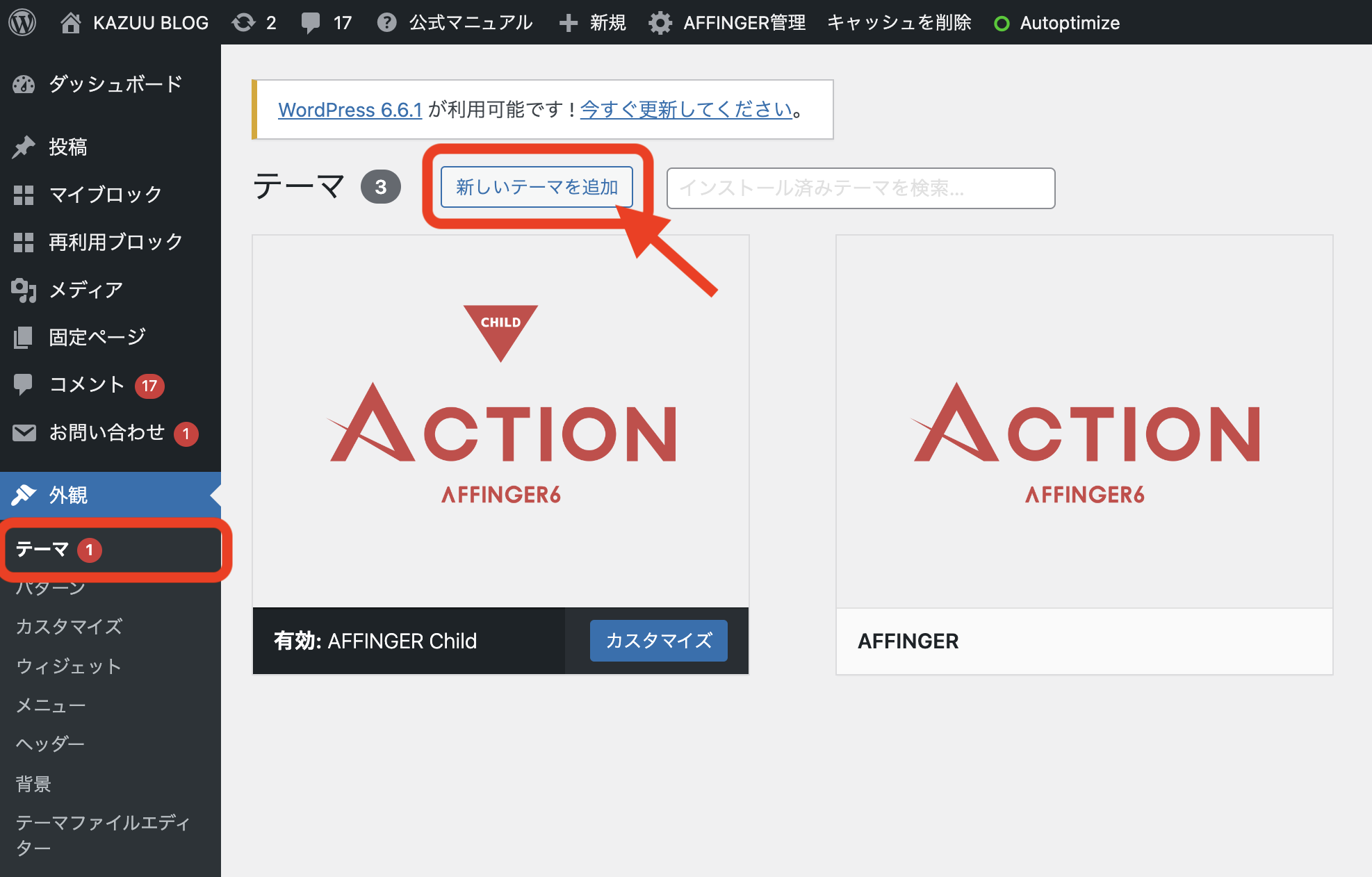Open カスタマイズ submenu item
The width and height of the screenshot is (1372, 877).
click(69, 626)
